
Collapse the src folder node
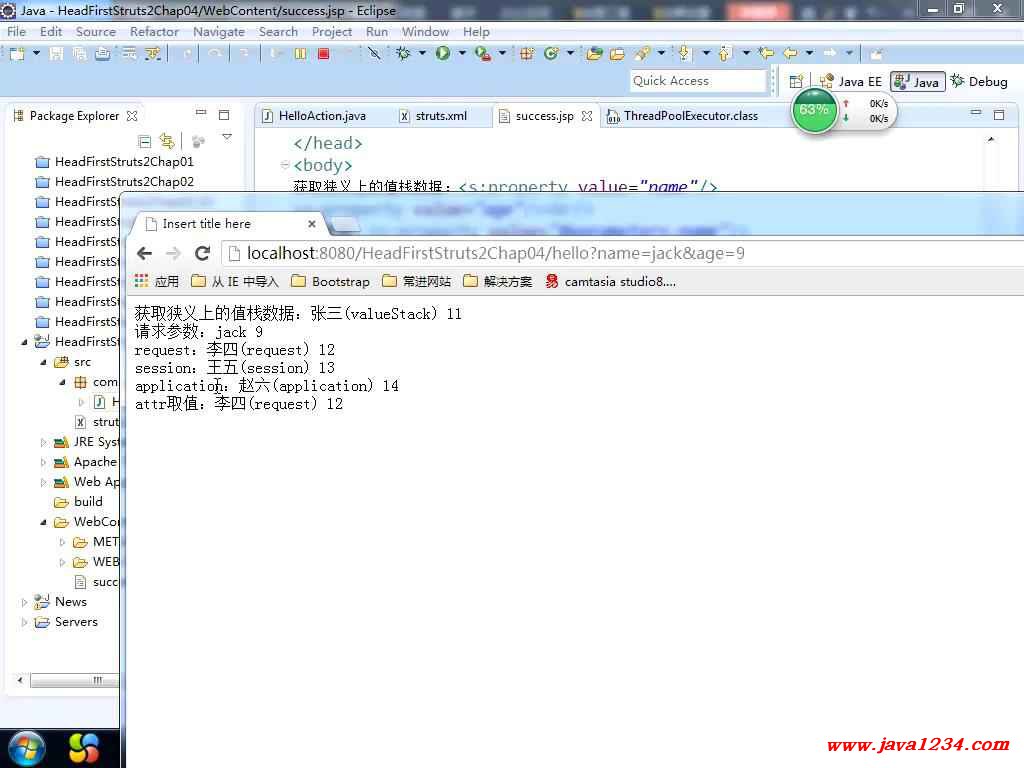tap(43, 362)
